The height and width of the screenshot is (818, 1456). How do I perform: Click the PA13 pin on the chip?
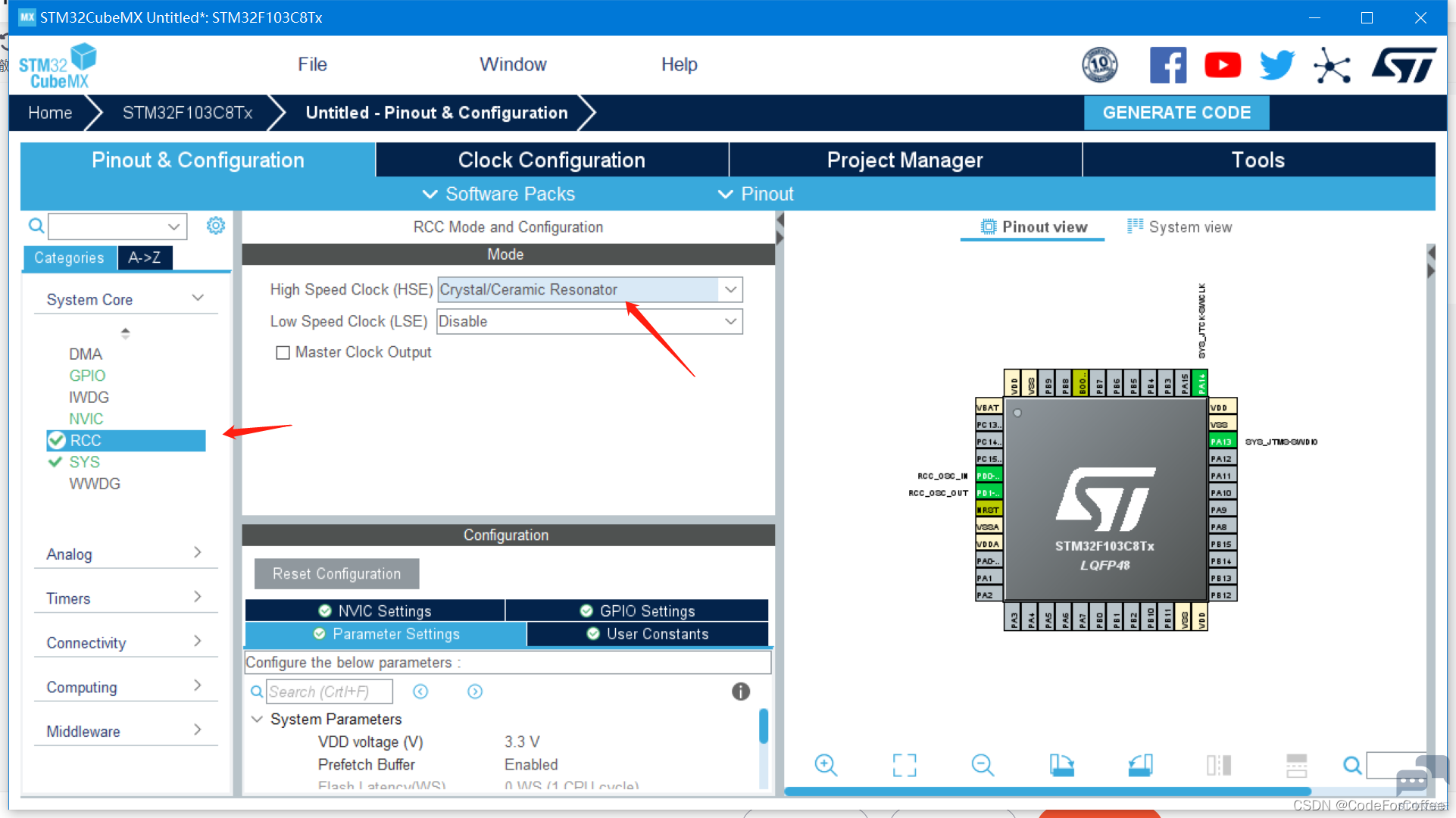coord(1223,442)
